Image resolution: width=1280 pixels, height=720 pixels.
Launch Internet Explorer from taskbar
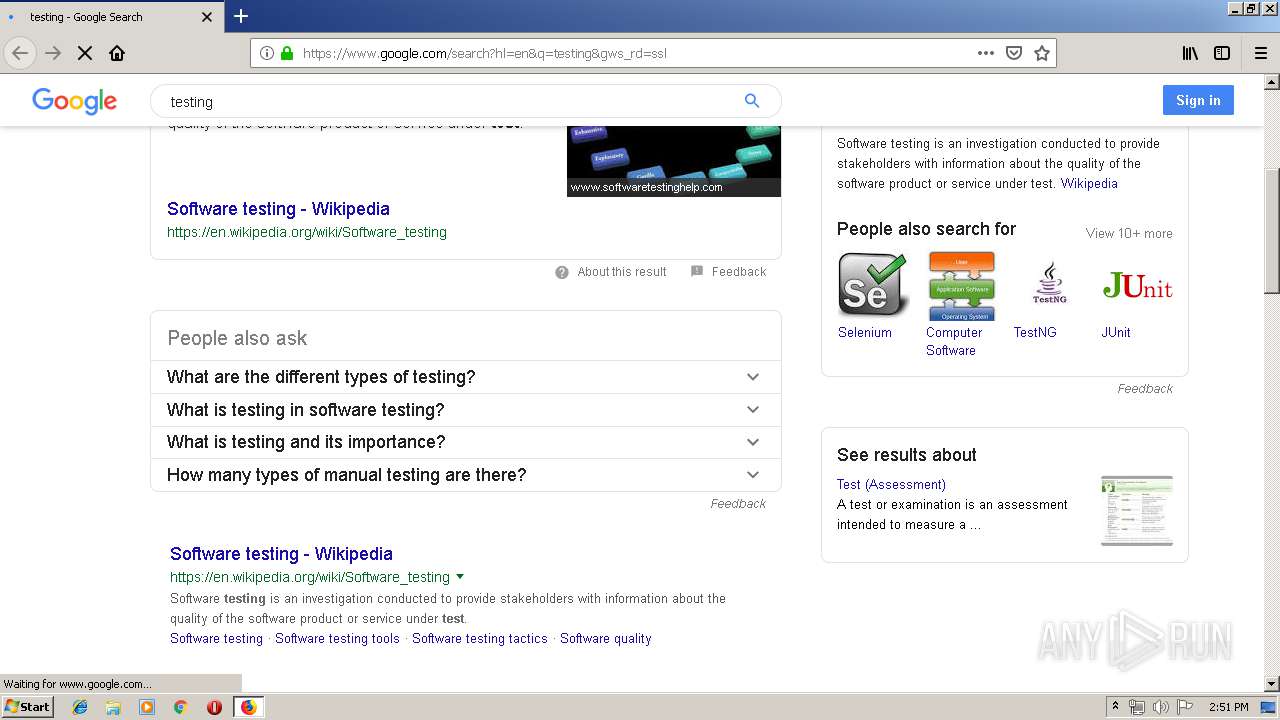[80, 707]
